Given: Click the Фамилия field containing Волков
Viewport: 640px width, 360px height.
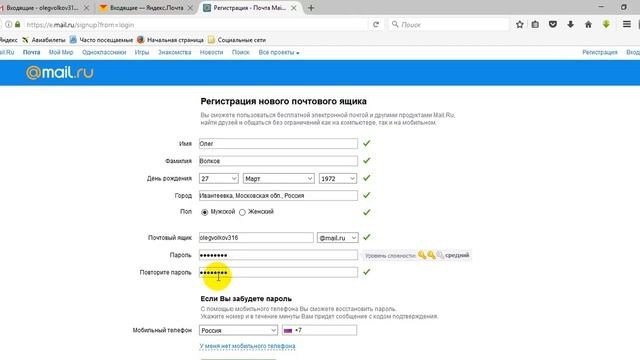Looking at the screenshot, I should (278, 161).
